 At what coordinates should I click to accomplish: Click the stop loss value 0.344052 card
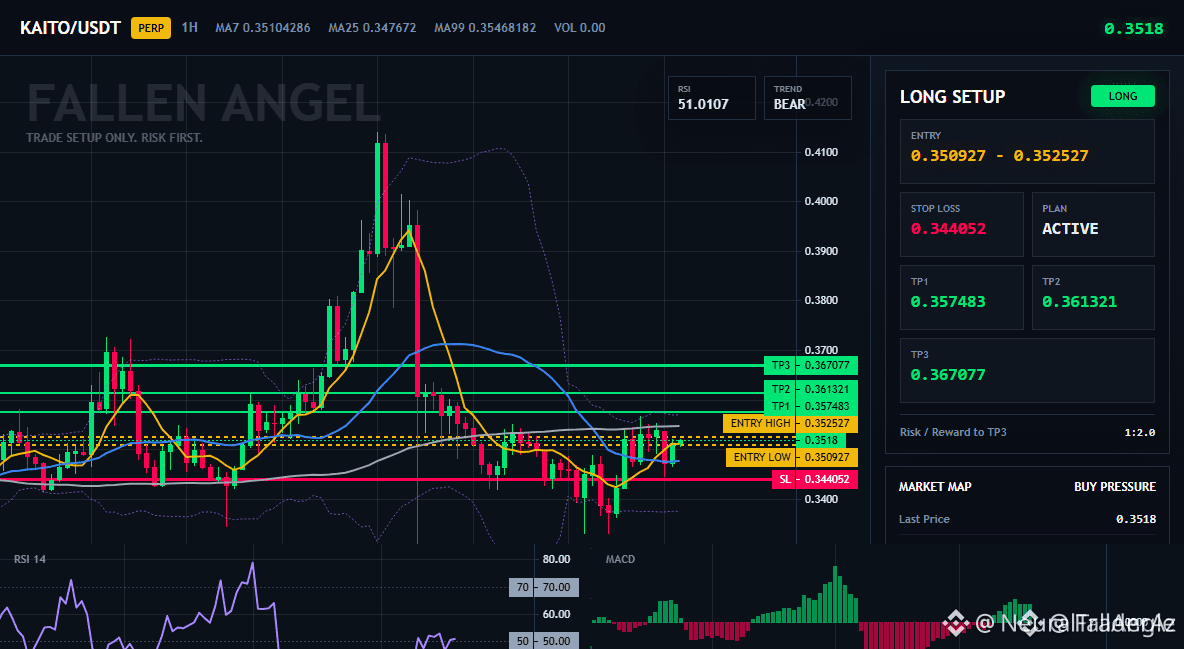(961, 224)
